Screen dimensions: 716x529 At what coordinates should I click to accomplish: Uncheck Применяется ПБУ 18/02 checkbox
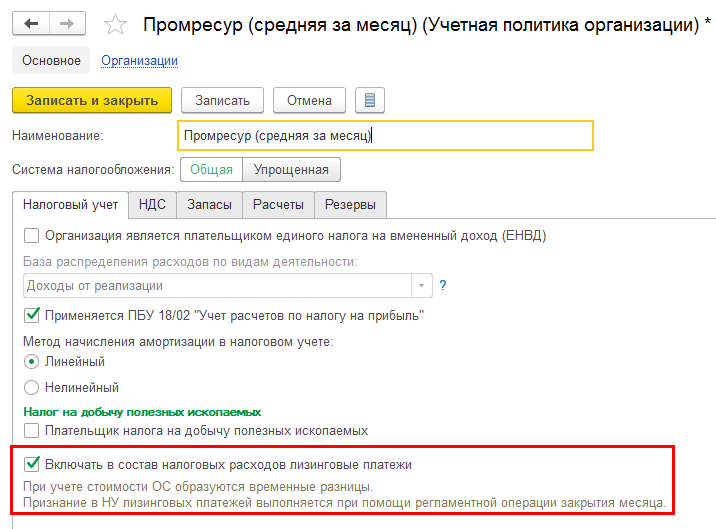(32, 315)
